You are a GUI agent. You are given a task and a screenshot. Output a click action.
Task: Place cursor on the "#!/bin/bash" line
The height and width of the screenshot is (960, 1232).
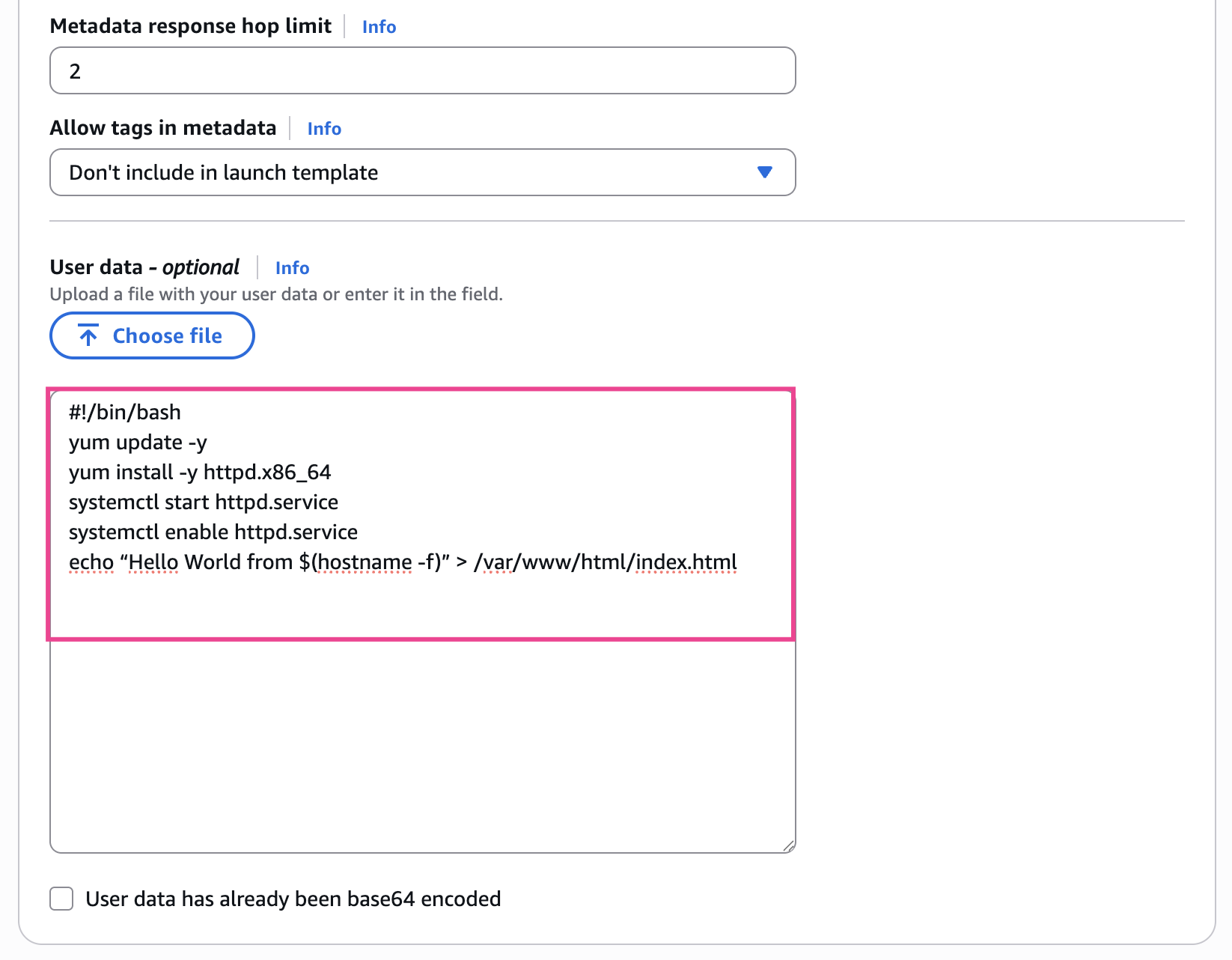click(x=125, y=413)
